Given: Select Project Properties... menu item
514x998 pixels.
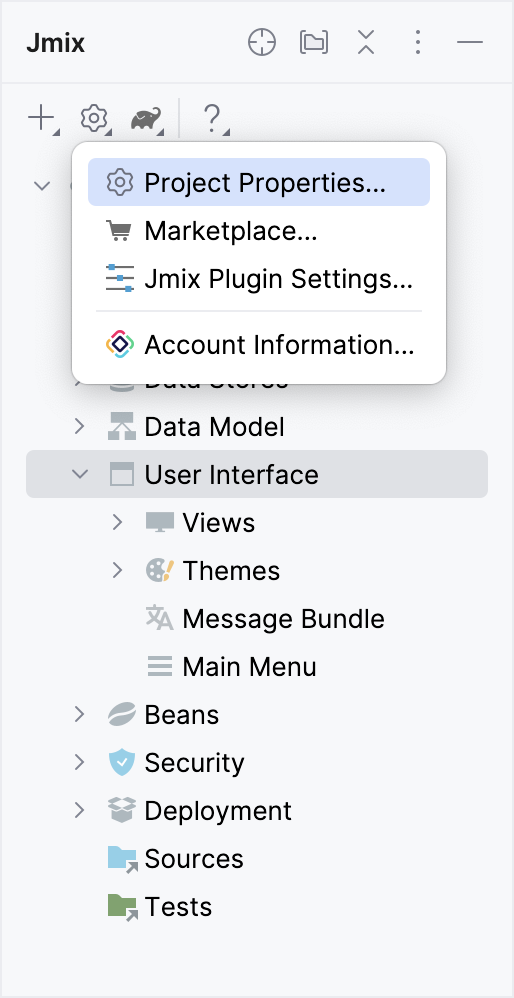Looking at the screenshot, I should point(259,182).
